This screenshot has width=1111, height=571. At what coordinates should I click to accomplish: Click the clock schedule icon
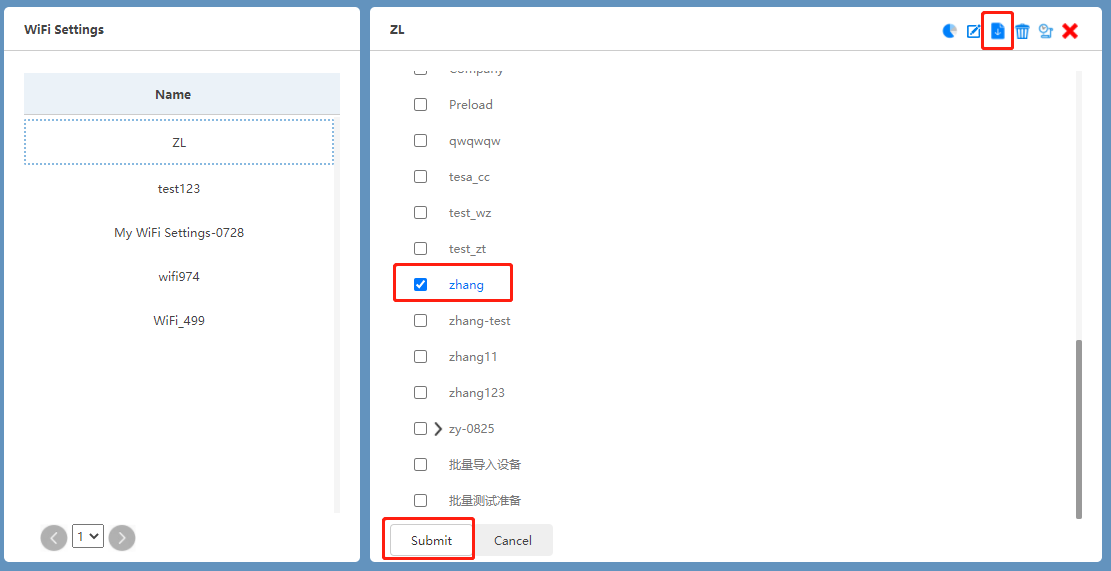coord(1046,31)
